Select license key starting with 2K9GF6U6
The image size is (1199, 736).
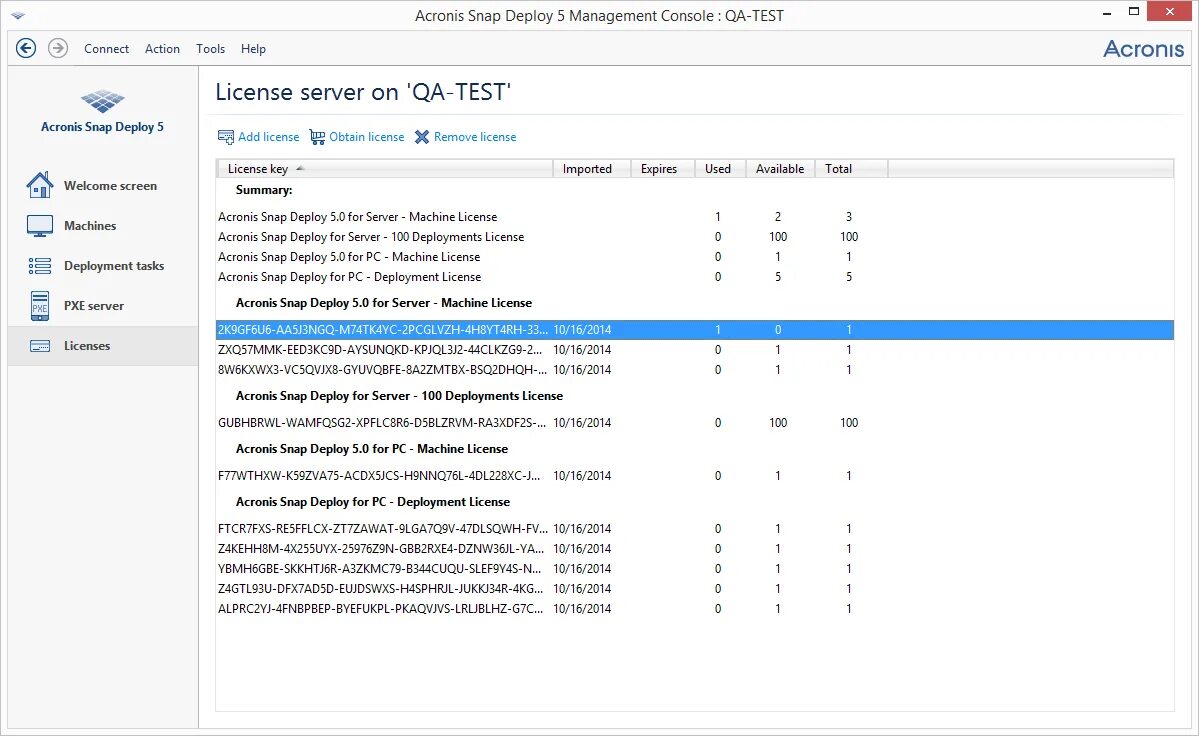(x=694, y=329)
